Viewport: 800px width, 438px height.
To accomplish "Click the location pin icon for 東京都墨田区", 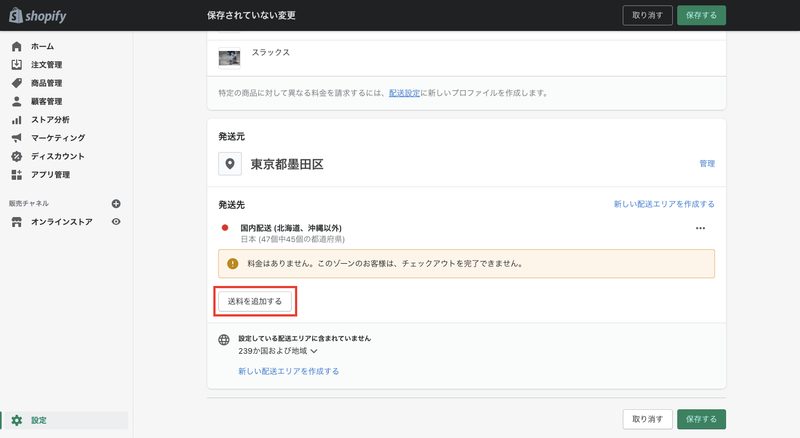I will tap(230, 164).
